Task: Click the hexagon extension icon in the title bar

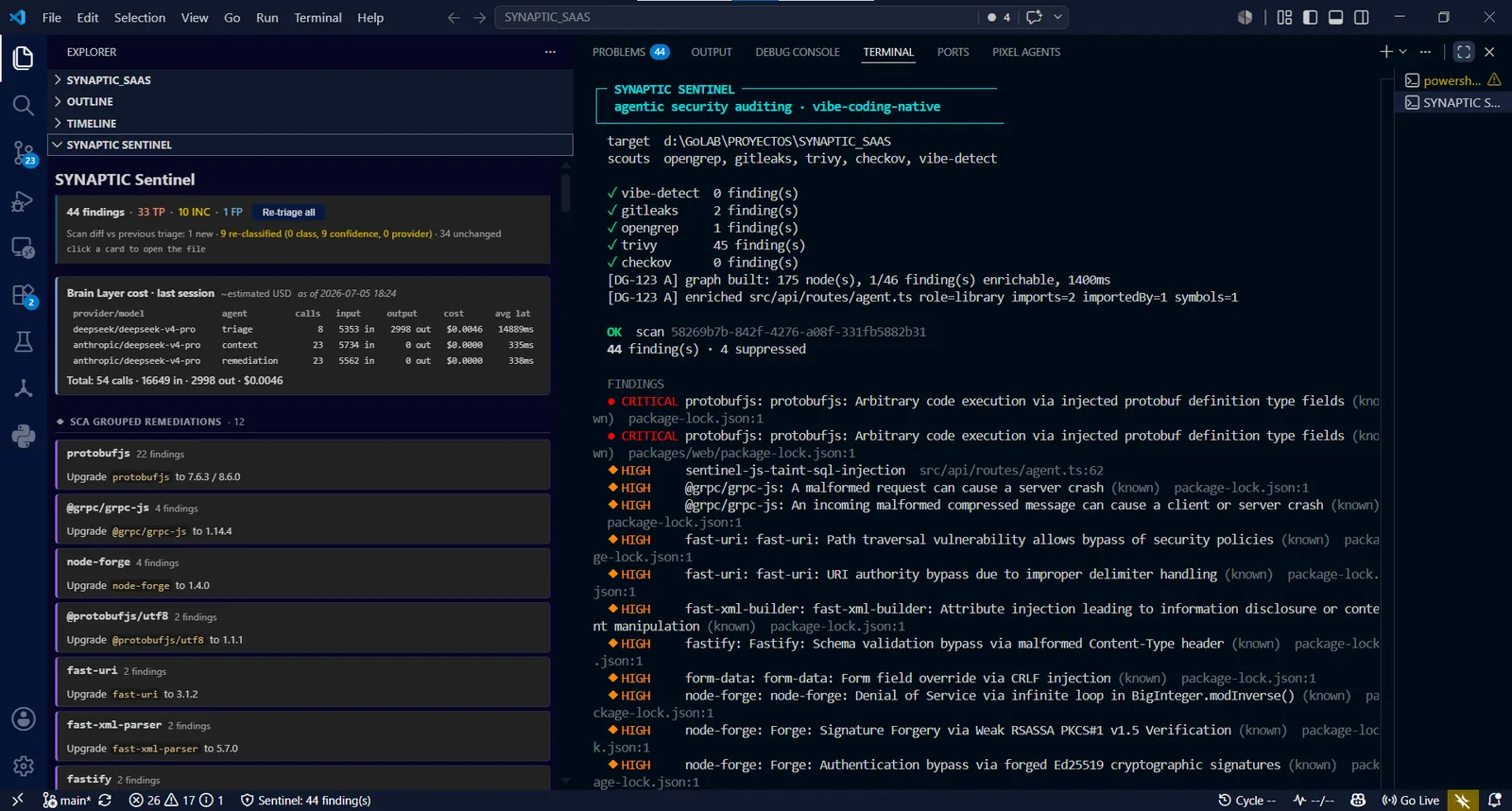Action: coord(1246,17)
